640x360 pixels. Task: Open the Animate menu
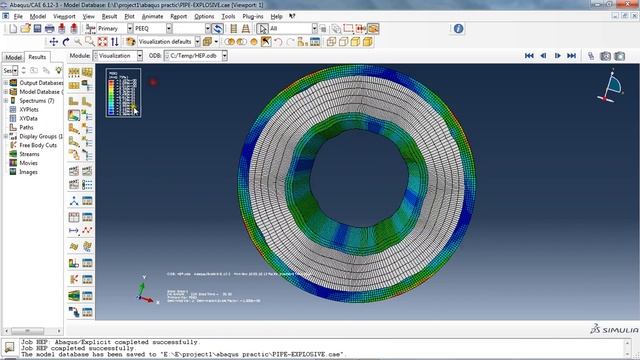152,16
